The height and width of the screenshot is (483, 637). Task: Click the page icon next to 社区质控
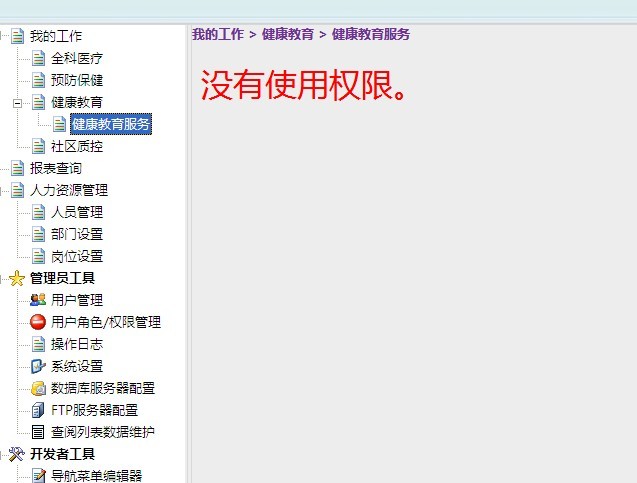[39, 146]
